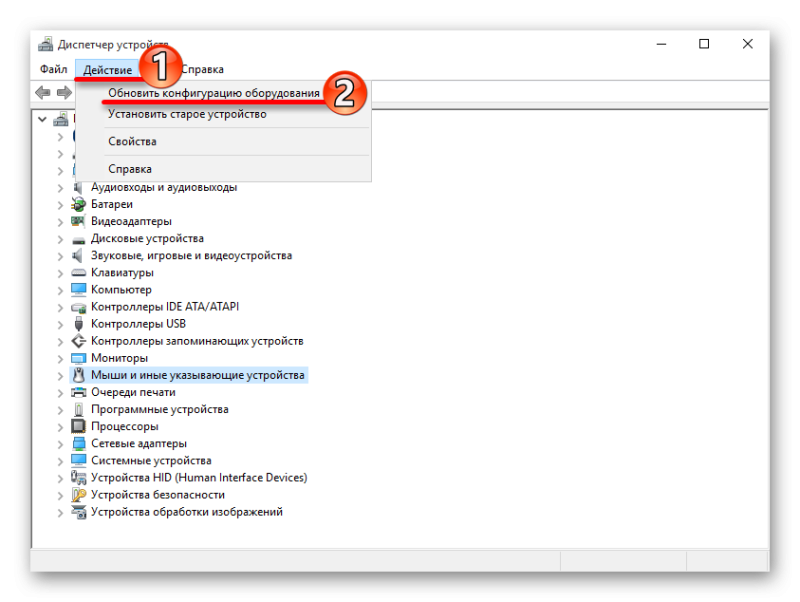Open the Справка menu in menu bar
Screen dimensions: 800x602
tap(203, 69)
